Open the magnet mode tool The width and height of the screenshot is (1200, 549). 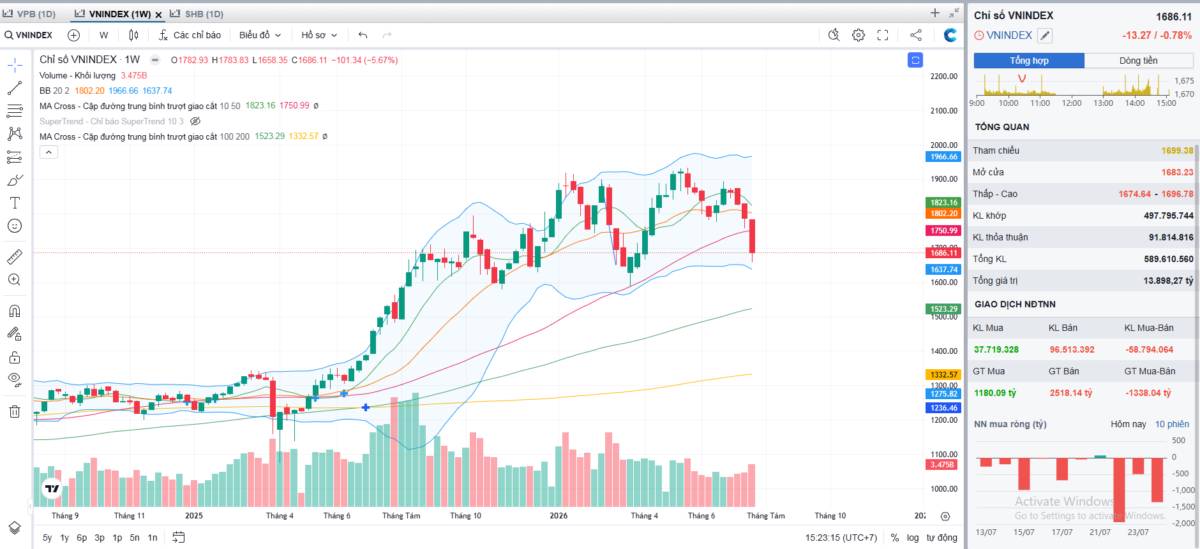14,311
